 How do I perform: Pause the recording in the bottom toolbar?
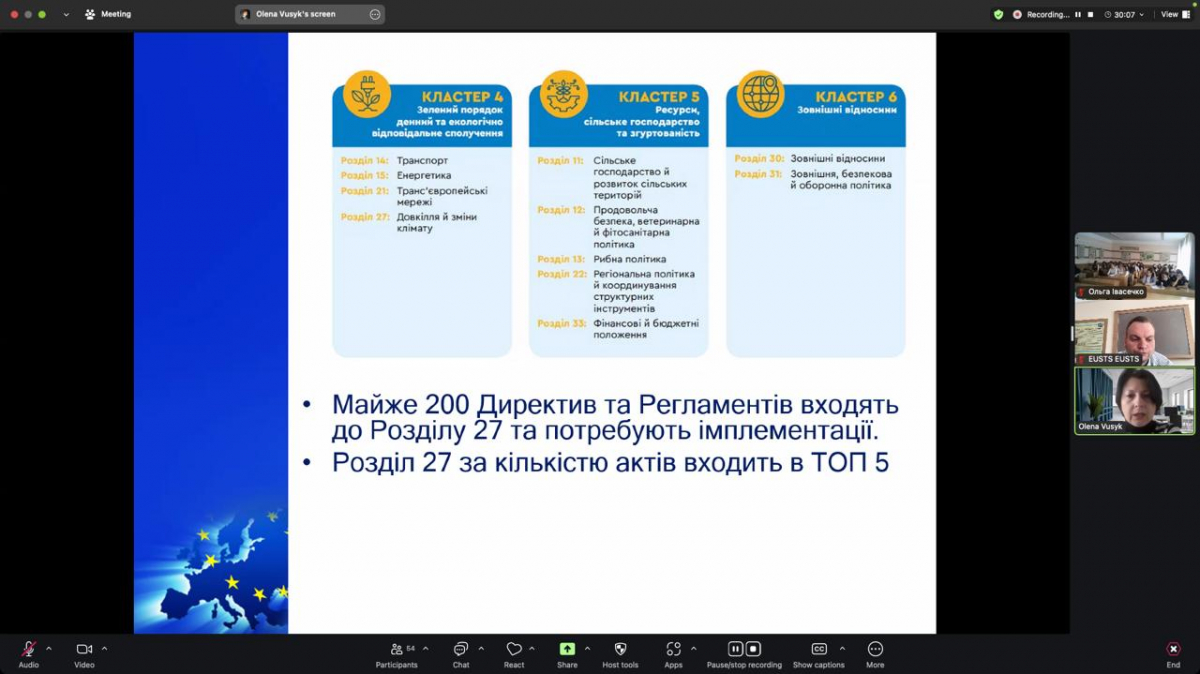click(735, 649)
